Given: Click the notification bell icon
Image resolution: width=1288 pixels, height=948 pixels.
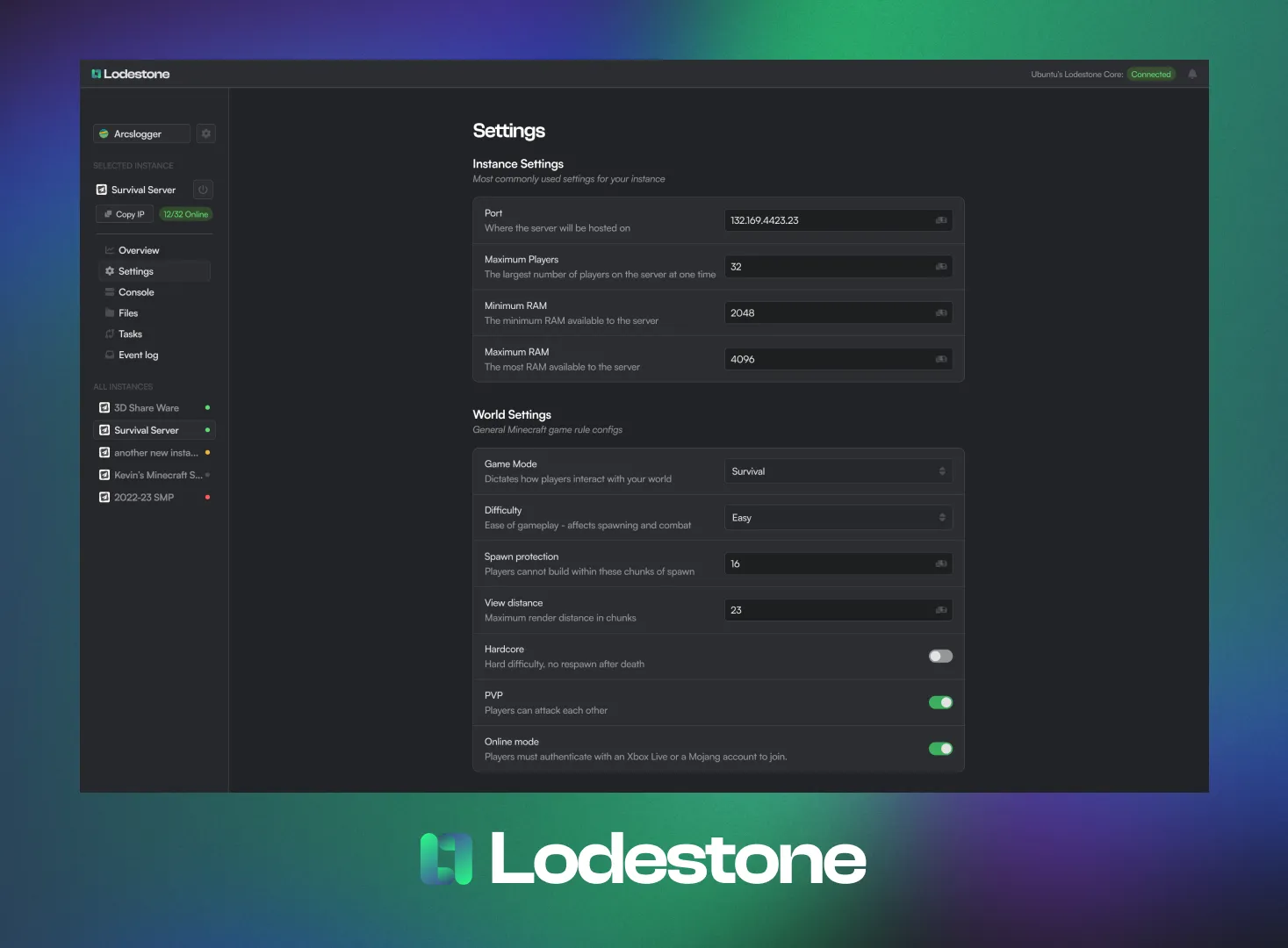Looking at the screenshot, I should click(1191, 74).
